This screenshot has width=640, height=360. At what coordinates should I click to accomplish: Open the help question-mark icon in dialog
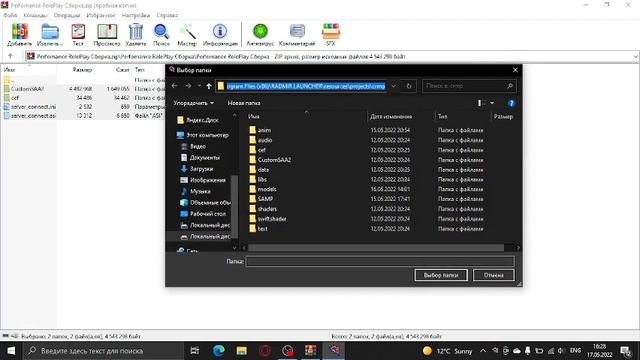click(x=511, y=103)
